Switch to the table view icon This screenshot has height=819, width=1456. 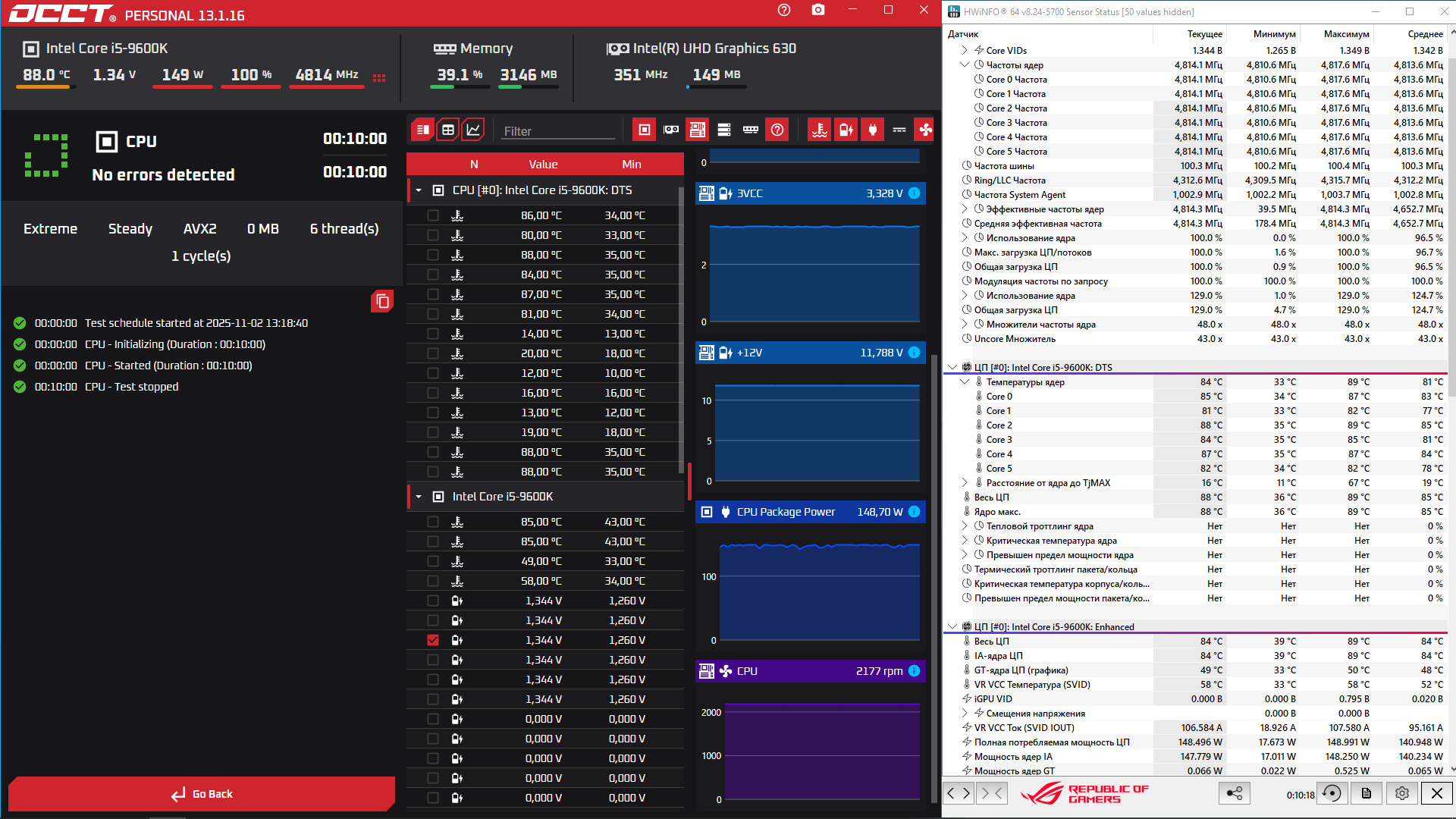pyautogui.click(x=448, y=130)
